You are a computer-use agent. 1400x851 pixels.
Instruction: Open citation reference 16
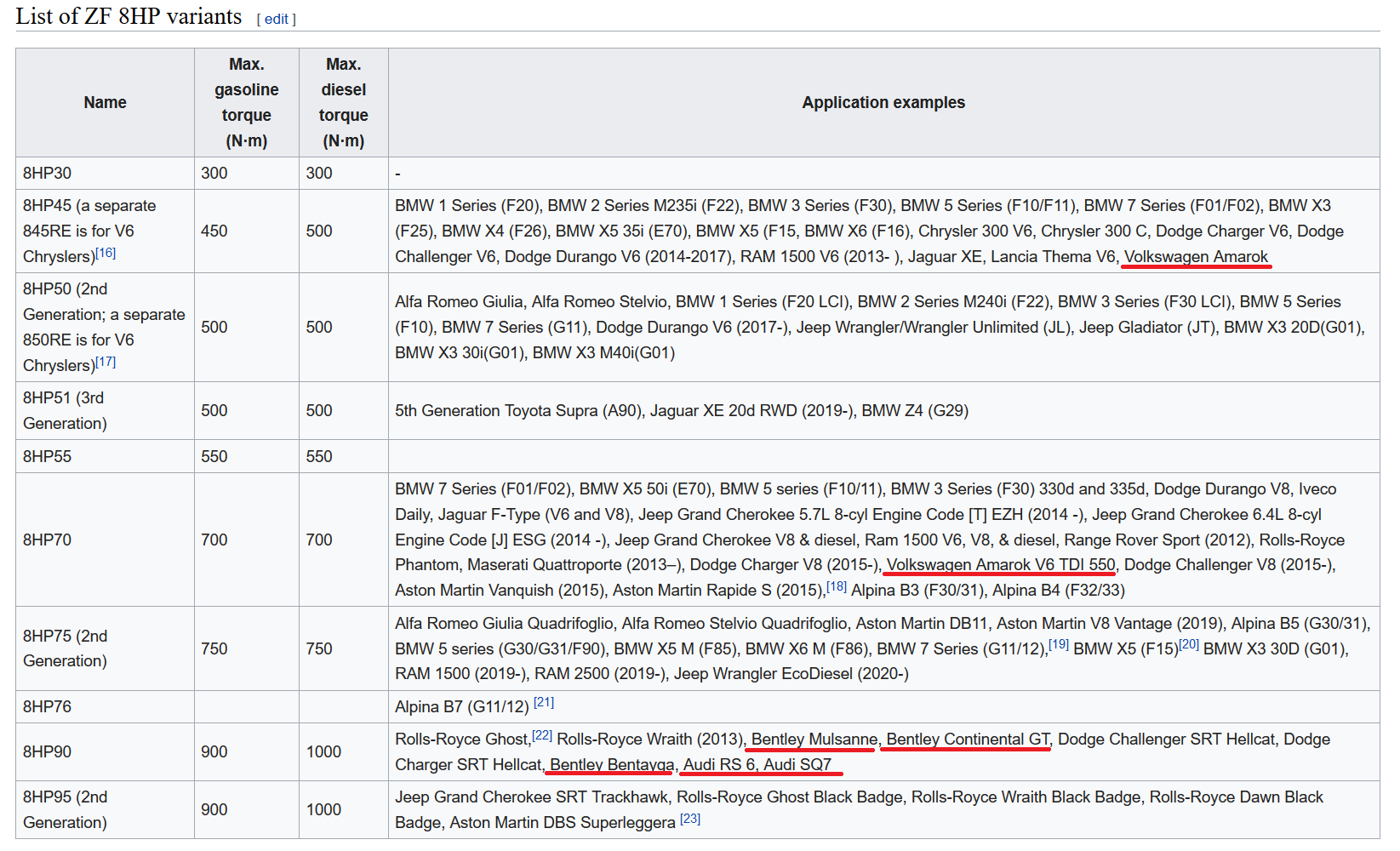coord(106,253)
